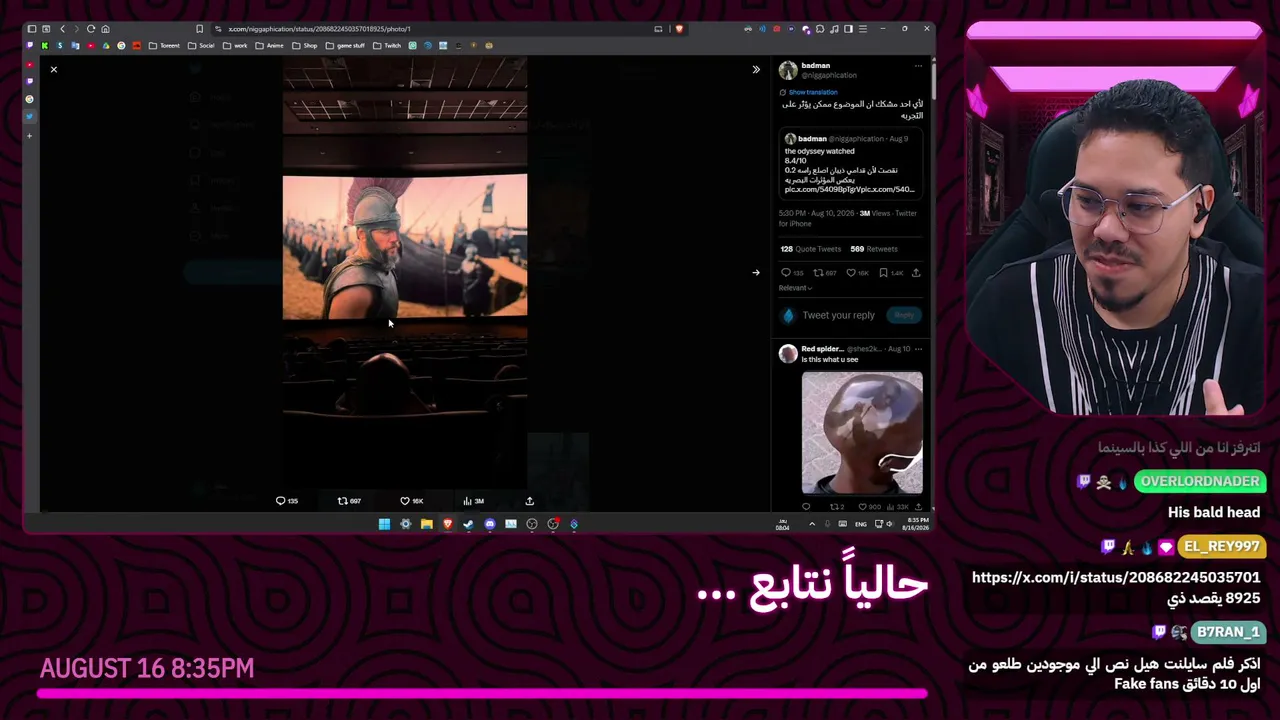Share icon under the enlarged photo
Viewport: 1280px width, 720px height.
click(x=530, y=501)
